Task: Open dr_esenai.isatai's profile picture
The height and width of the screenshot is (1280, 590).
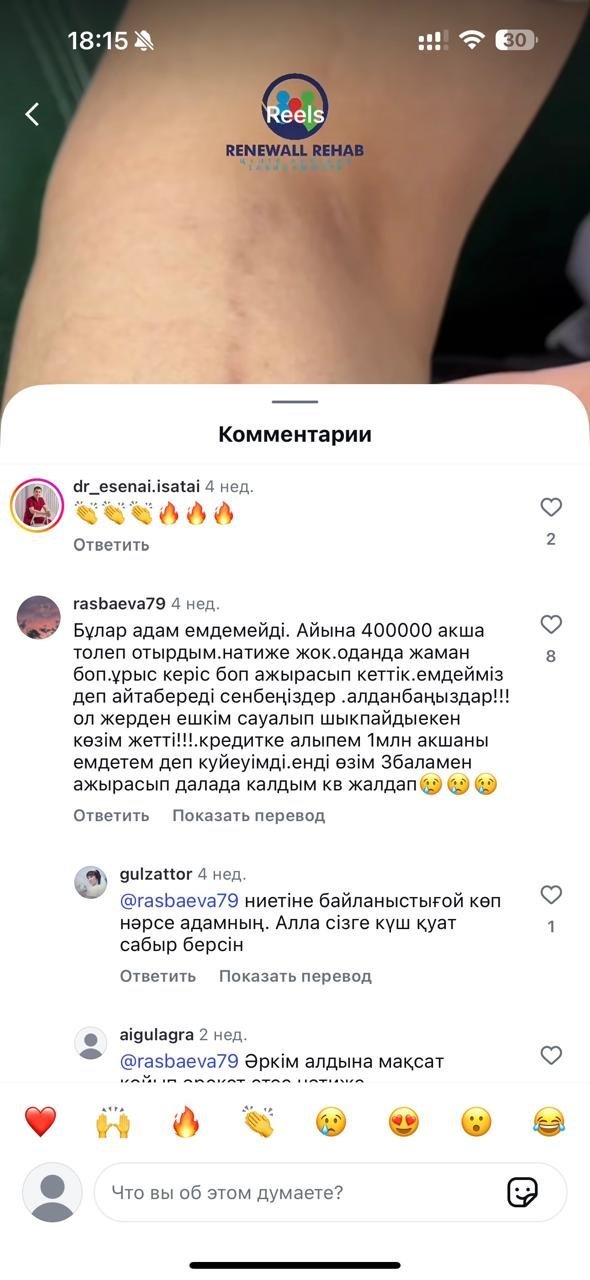Action: click(38, 505)
